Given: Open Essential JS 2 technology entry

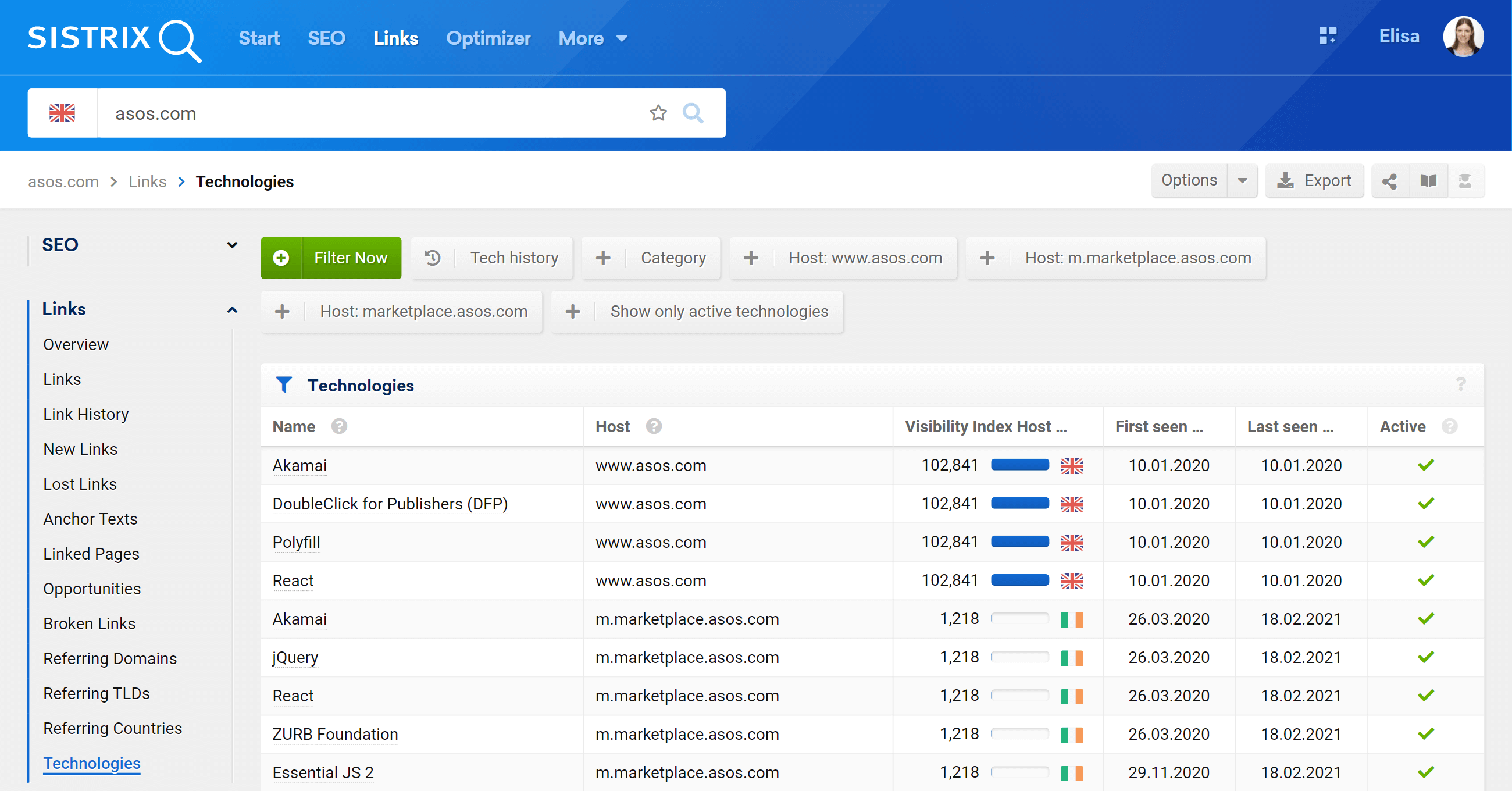Looking at the screenshot, I should click(x=323, y=772).
